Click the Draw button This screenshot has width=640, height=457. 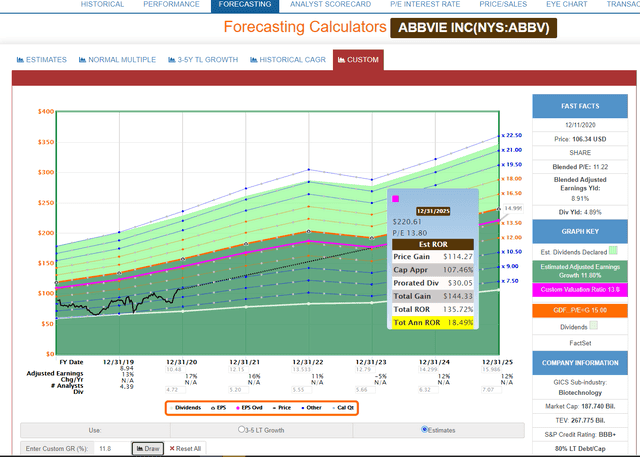point(148,448)
